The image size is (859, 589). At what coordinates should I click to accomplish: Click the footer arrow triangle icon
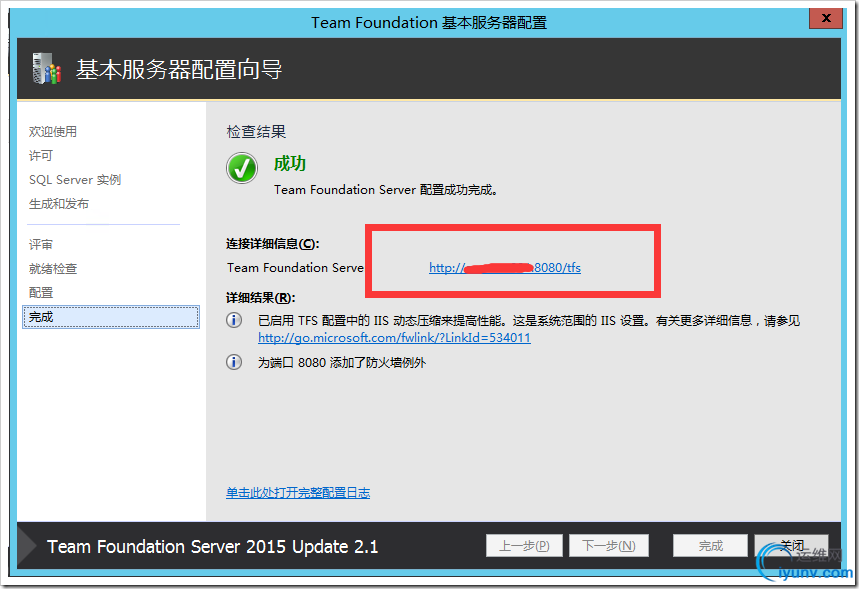pos(27,546)
